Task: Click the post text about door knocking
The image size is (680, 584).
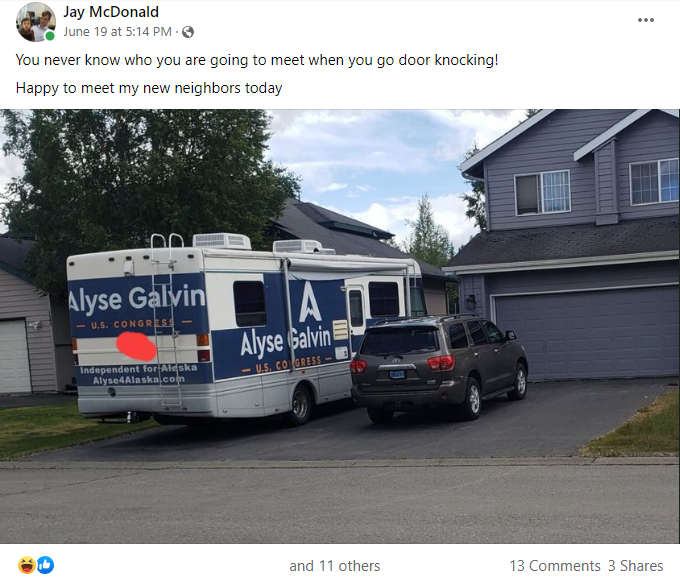Action: pyautogui.click(x=257, y=60)
